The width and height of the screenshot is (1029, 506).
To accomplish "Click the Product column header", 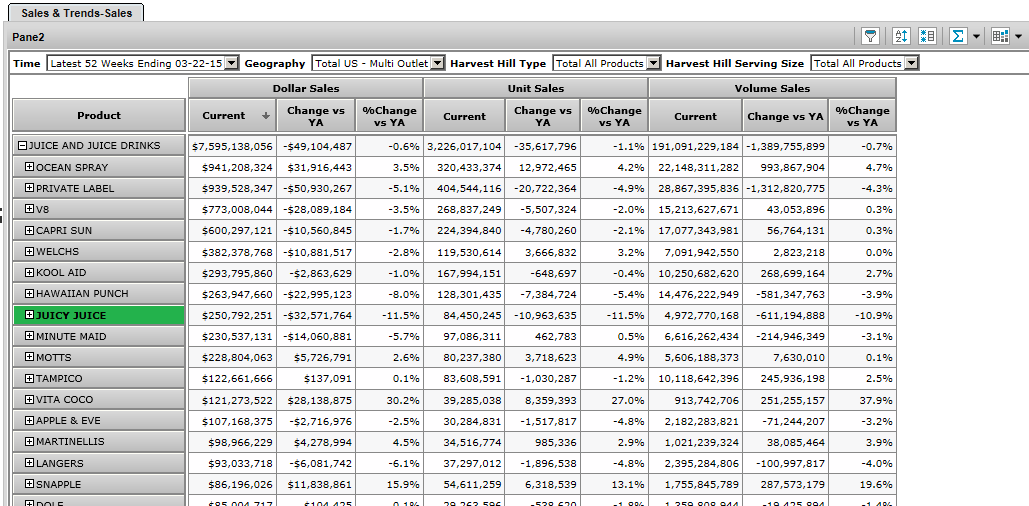I will 99,116.
